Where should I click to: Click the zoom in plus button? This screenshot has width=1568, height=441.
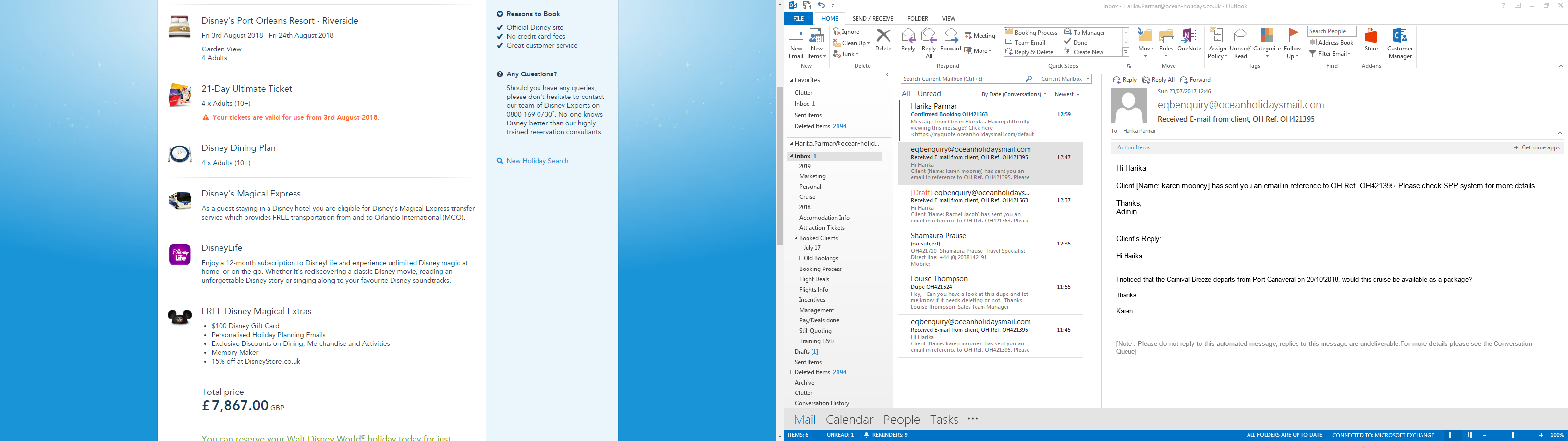point(1541,436)
